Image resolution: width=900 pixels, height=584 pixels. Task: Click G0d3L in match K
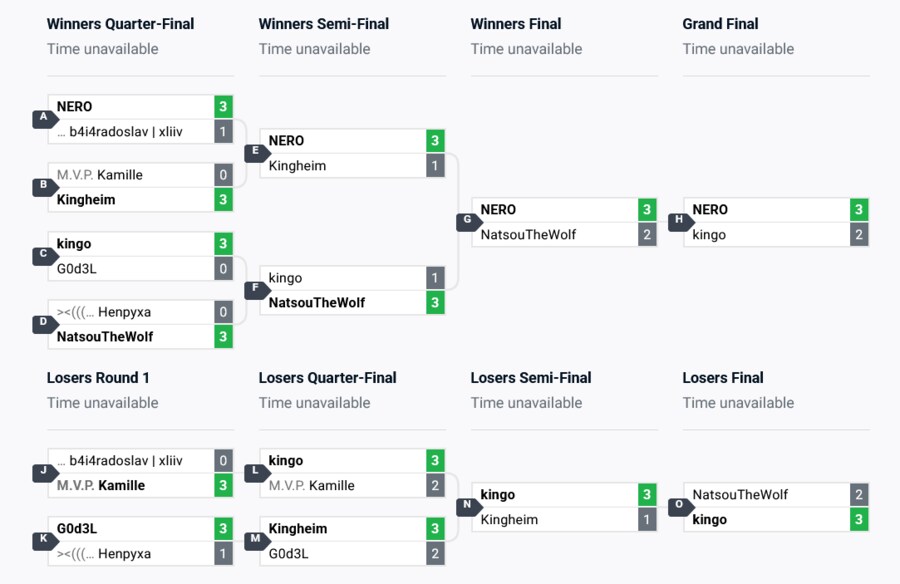pos(77,529)
